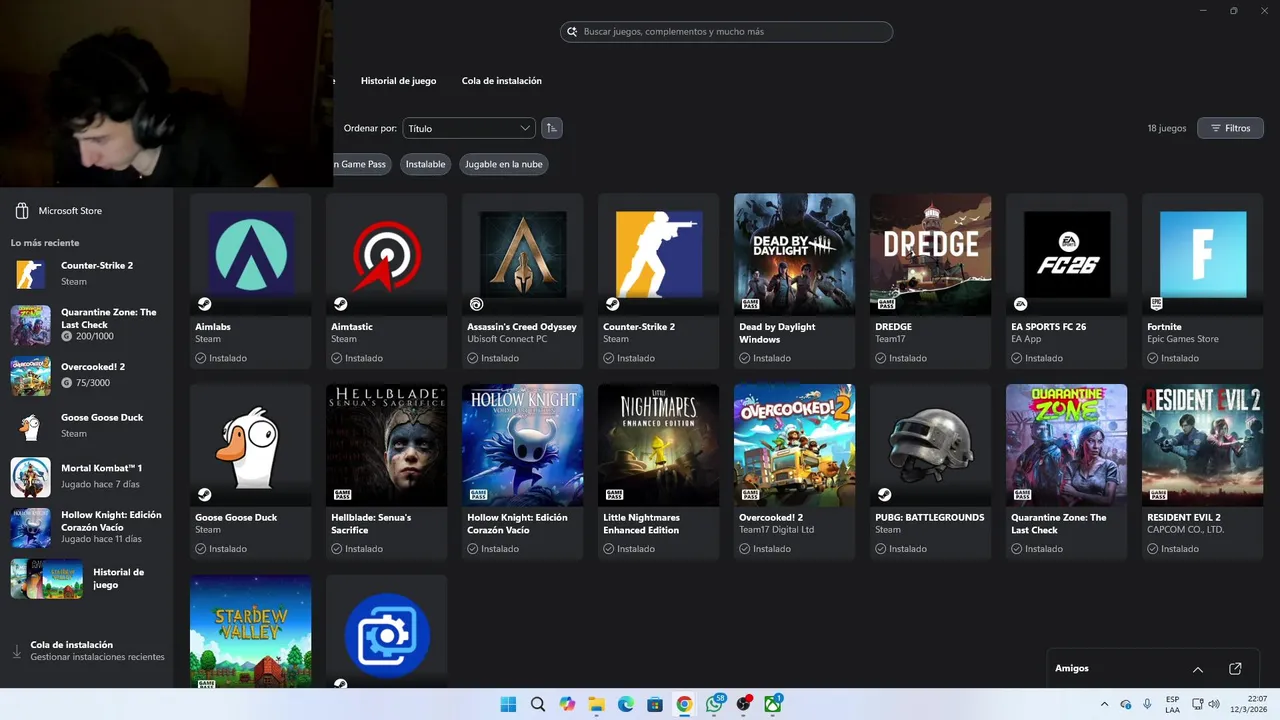Click the Windows Start button
This screenshot has height=720, width=1280.
point(508,704)
